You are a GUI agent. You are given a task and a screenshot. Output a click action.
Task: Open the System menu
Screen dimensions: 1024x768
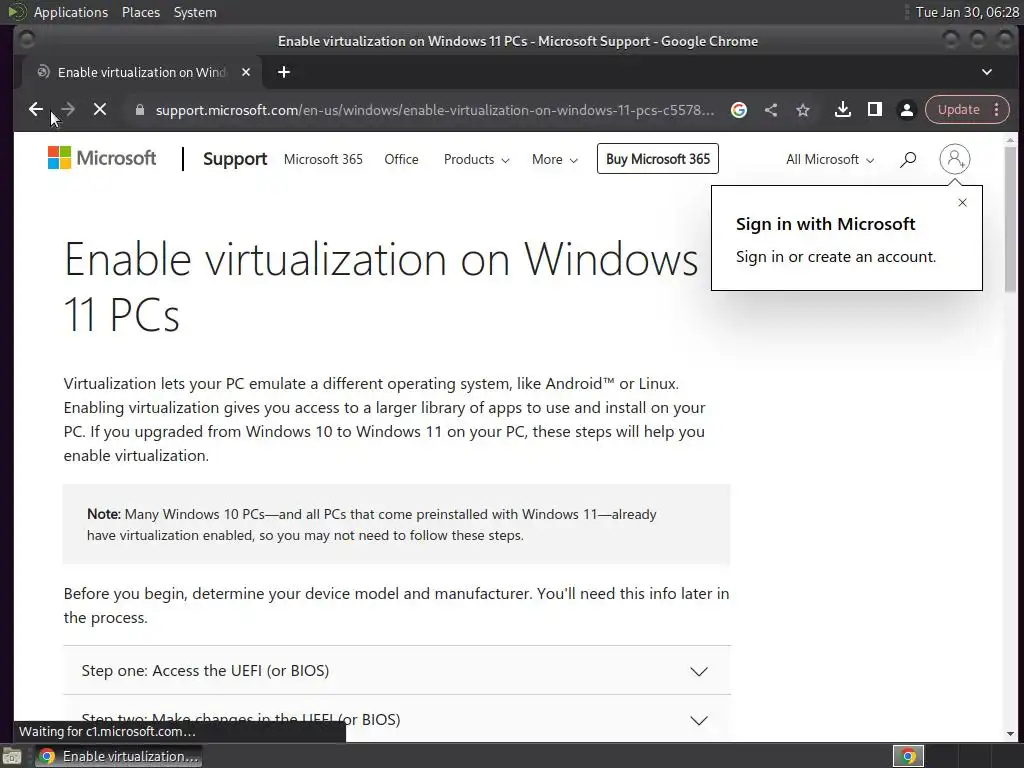click(x=195, y=12)
